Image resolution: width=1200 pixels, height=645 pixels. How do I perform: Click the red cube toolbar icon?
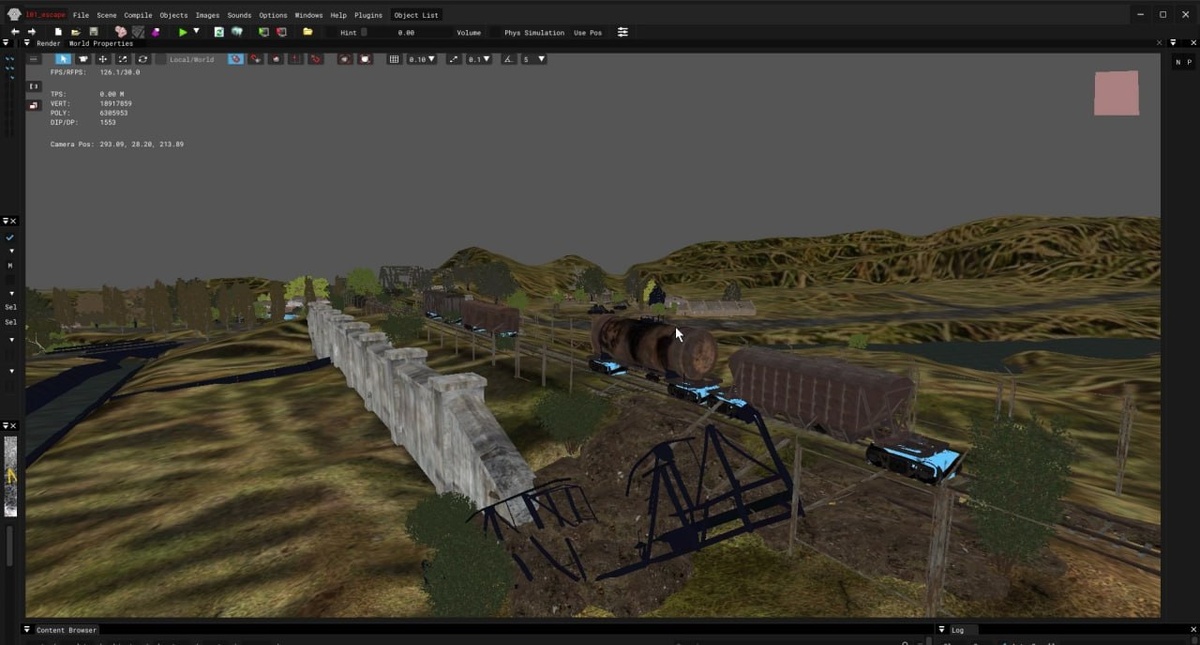point(281,32)
